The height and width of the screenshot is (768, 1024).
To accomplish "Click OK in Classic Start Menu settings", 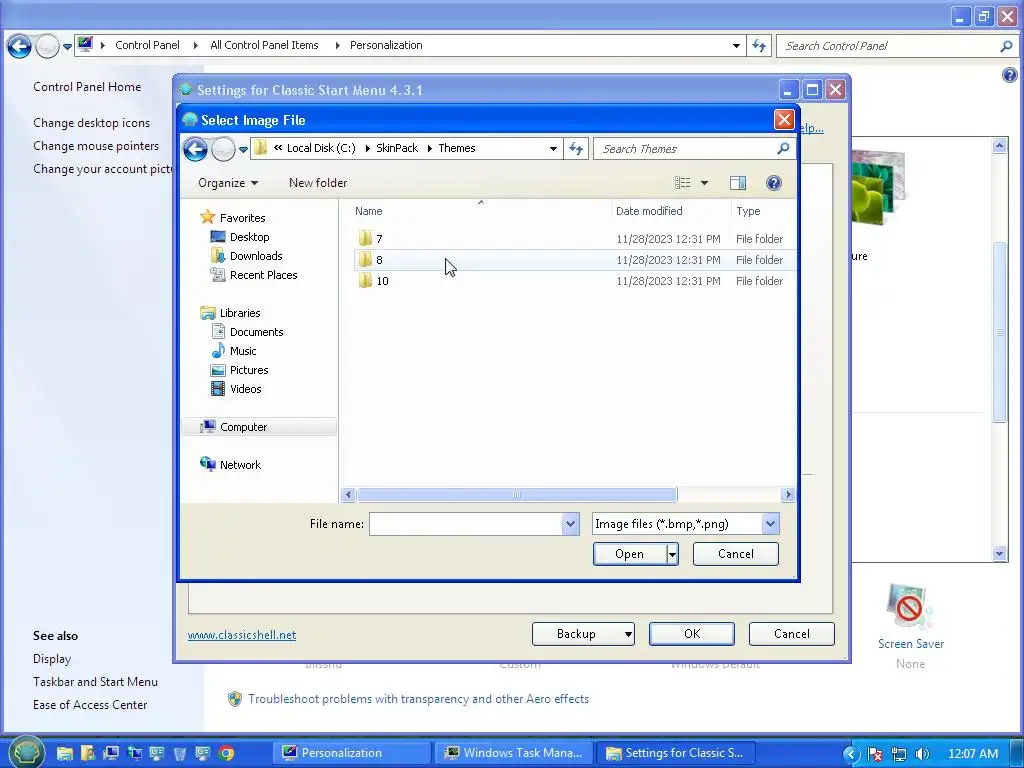I will (692, 633).
